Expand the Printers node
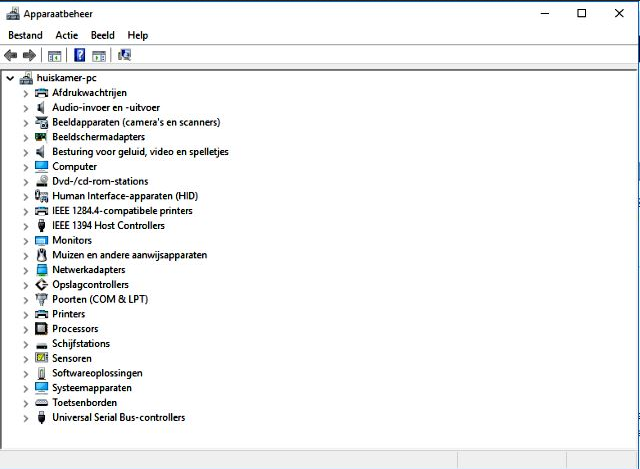This screenshot has width=640, height=469. point(26,315)
